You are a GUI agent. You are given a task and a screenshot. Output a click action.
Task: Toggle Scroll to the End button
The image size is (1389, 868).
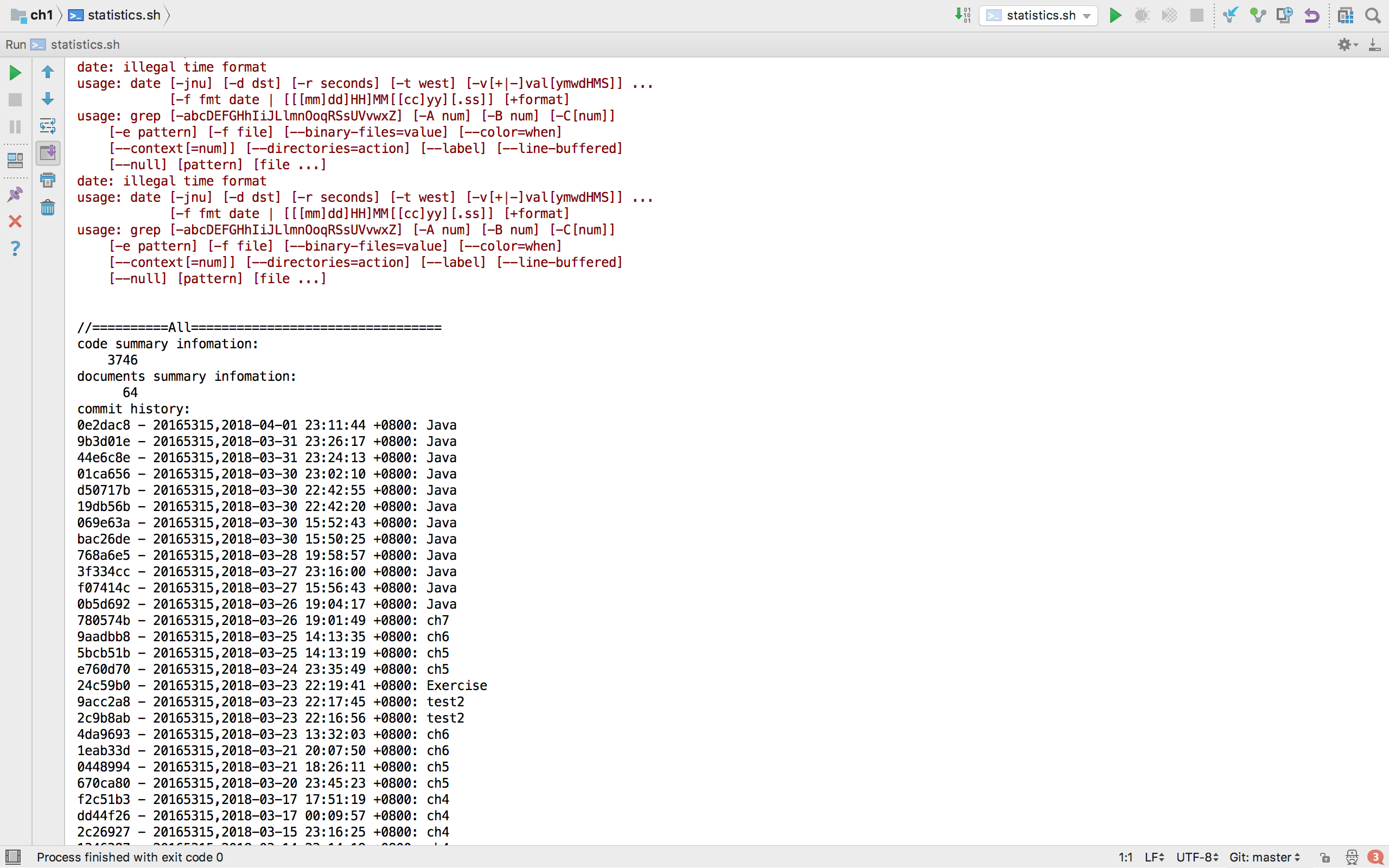48,152
